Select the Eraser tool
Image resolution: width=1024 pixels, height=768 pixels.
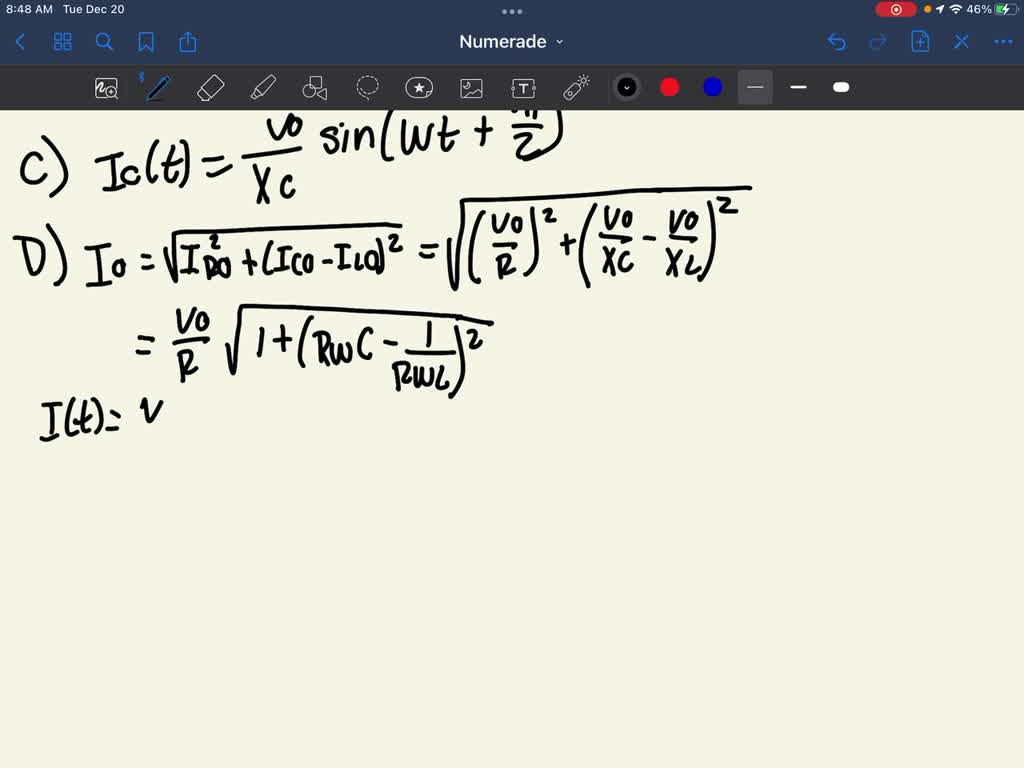[210, 87]
